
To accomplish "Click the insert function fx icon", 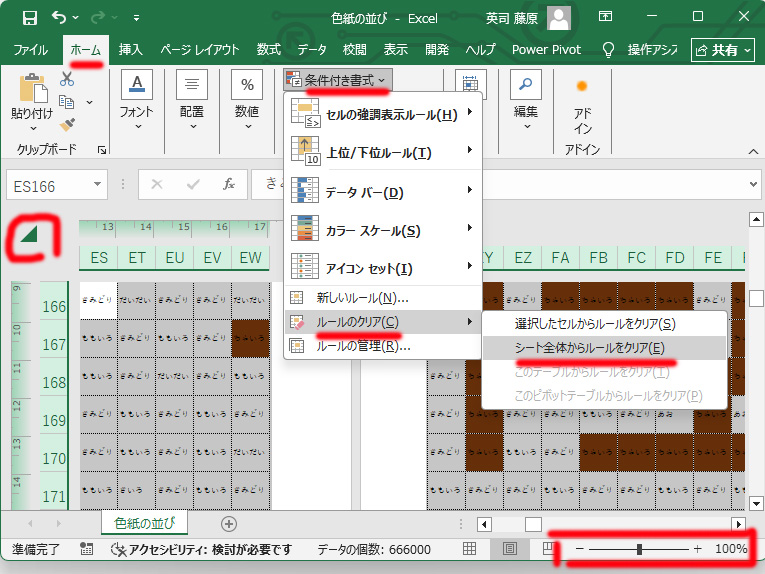I will click(x=229, y=184).
